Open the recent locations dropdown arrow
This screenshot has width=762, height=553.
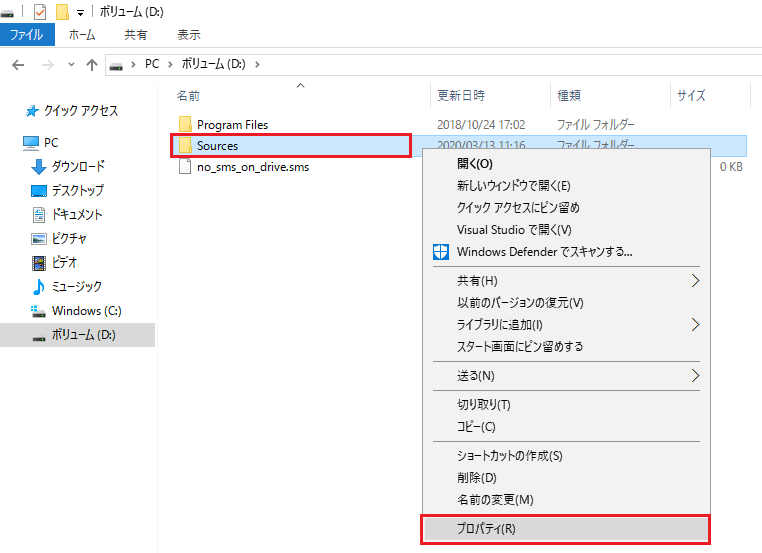[x=71, y=65]
